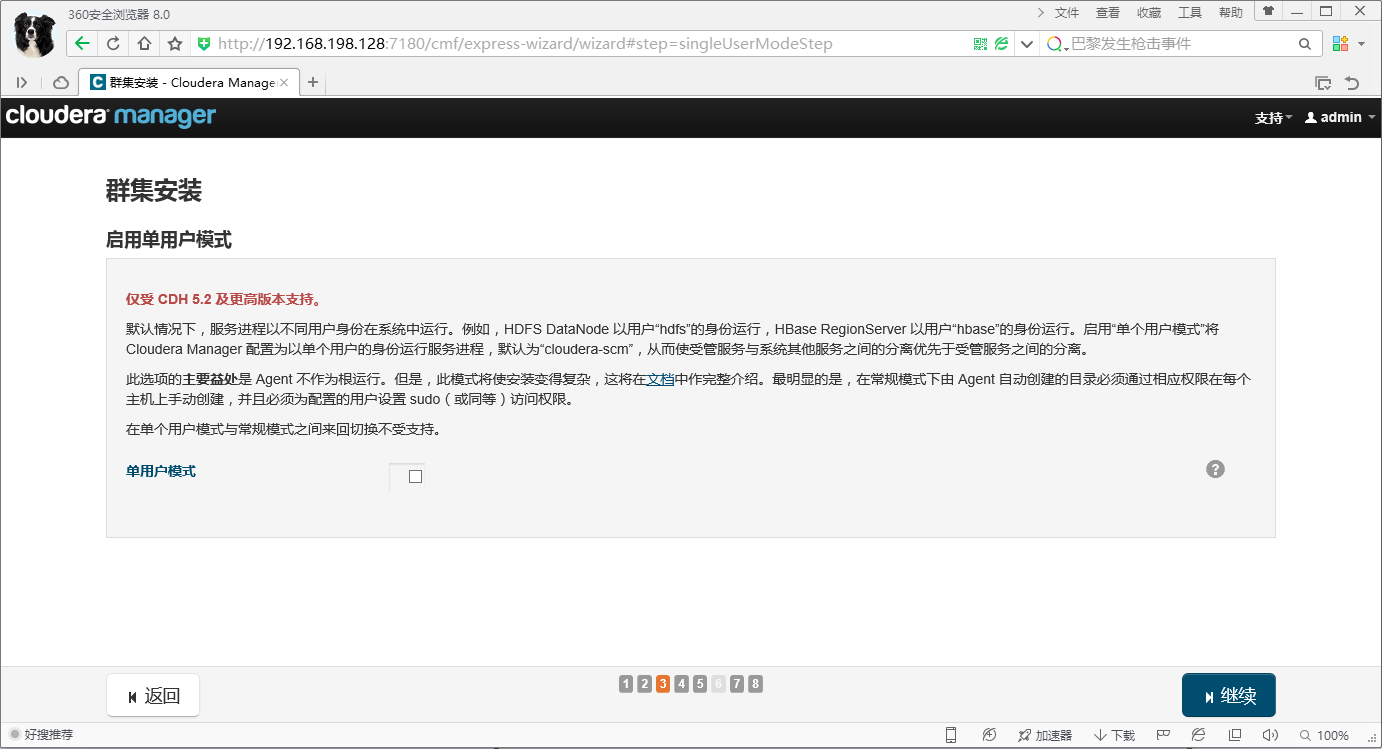Open the QR code icon in address bar

point(980,44)
